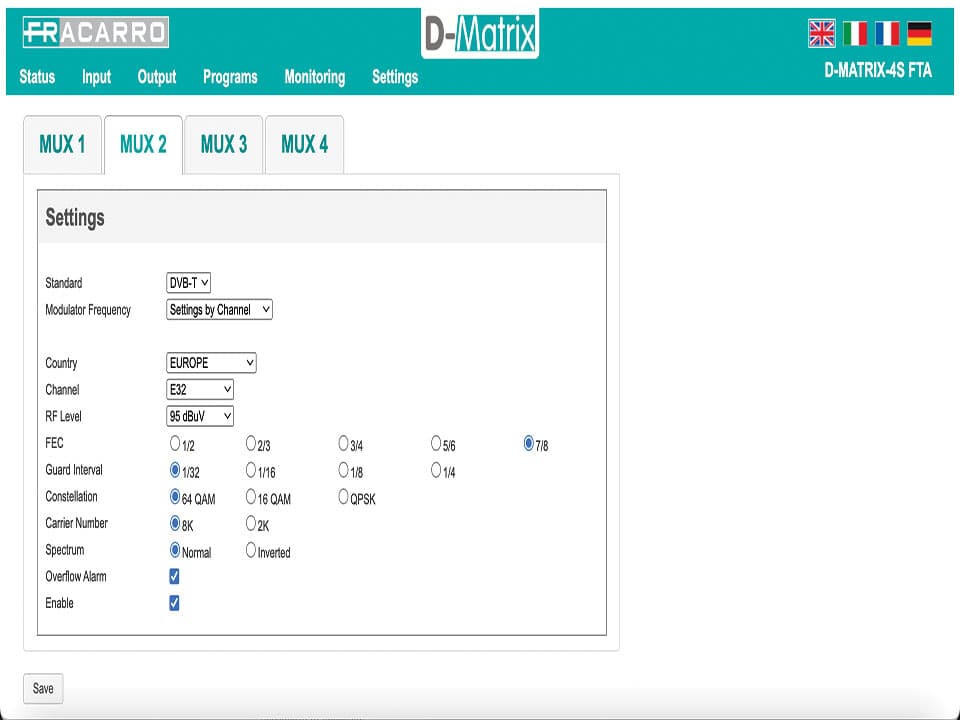Select FEC 2/3 radio

pyautogui.click(x=250, y=443)
